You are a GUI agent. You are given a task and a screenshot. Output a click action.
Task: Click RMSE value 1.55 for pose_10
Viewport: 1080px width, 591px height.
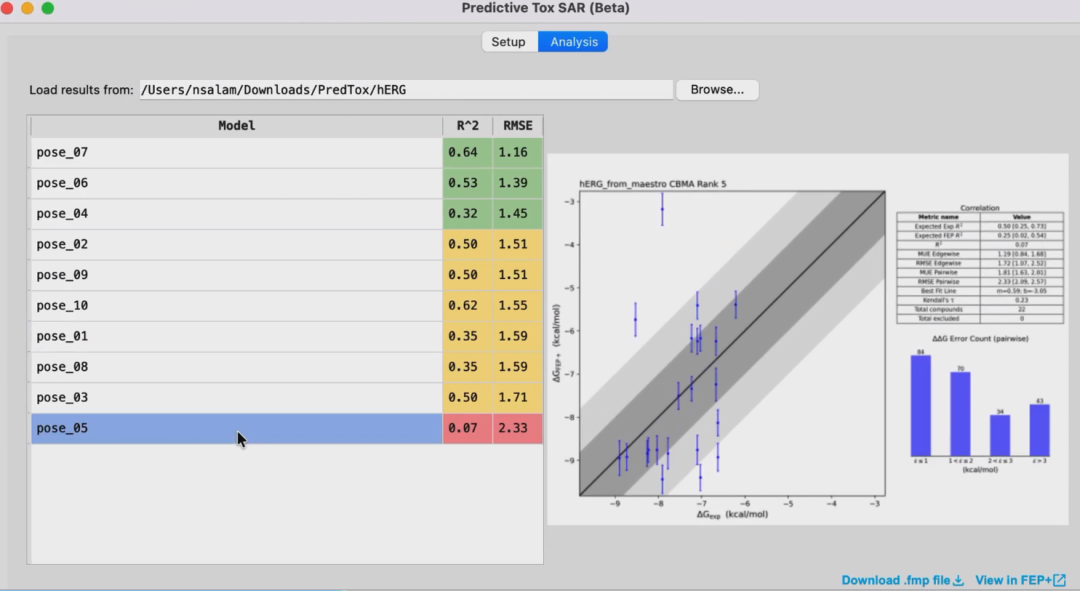click(518, 306)
